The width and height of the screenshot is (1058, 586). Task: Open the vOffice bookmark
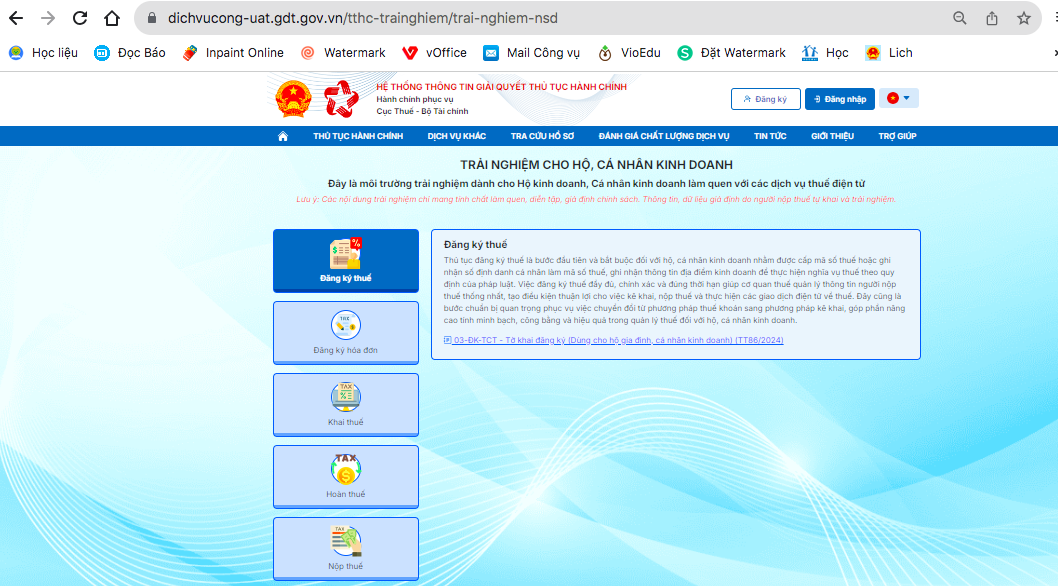[x=435, y=53]
